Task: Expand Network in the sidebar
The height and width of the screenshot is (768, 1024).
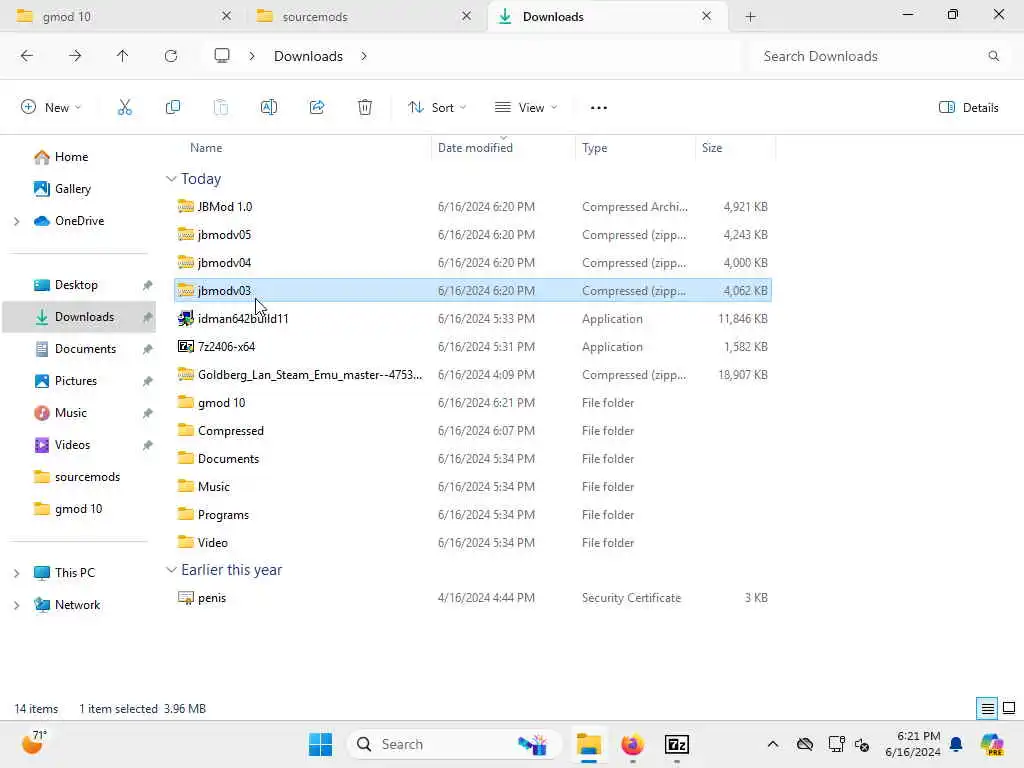Action: click(x=16, y=605)
